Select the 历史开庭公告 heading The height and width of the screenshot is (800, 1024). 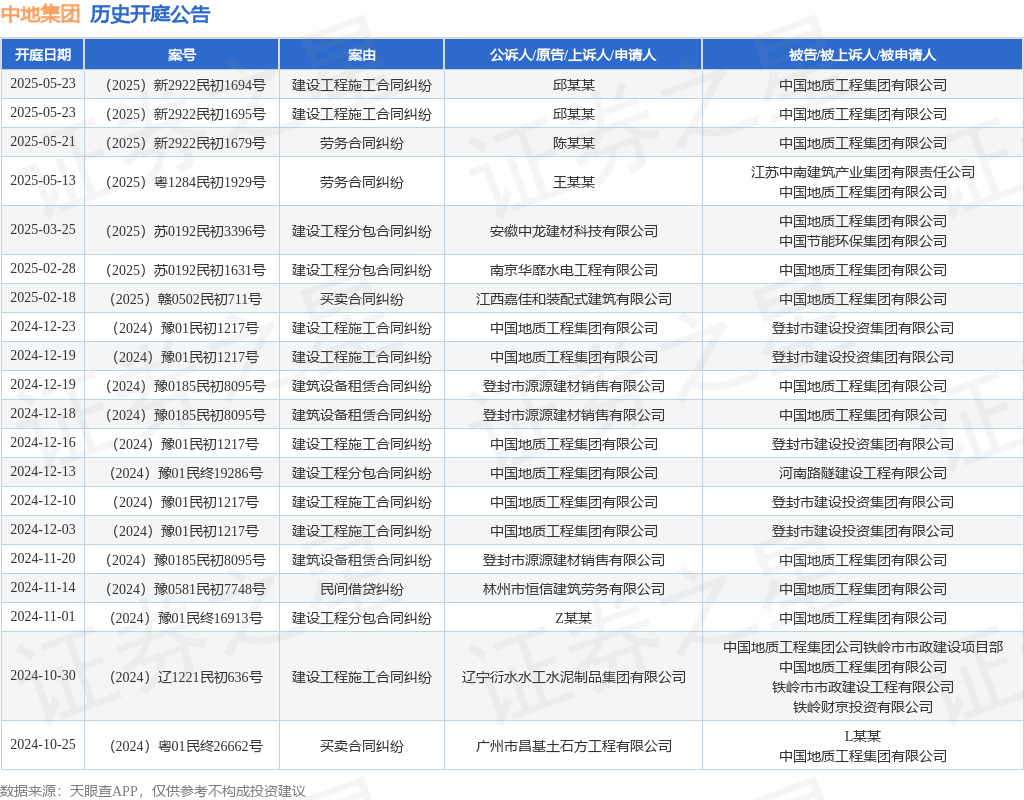[150, 14]
